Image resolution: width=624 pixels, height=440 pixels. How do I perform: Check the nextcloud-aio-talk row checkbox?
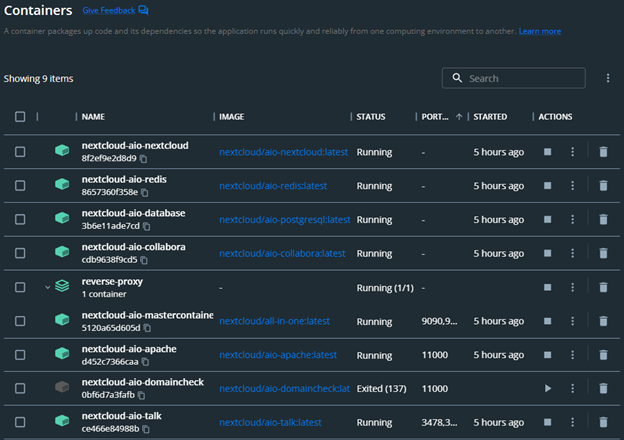[20, 422]
